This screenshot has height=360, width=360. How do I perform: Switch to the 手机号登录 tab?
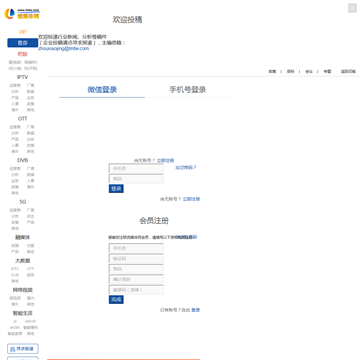pos(188,90)
